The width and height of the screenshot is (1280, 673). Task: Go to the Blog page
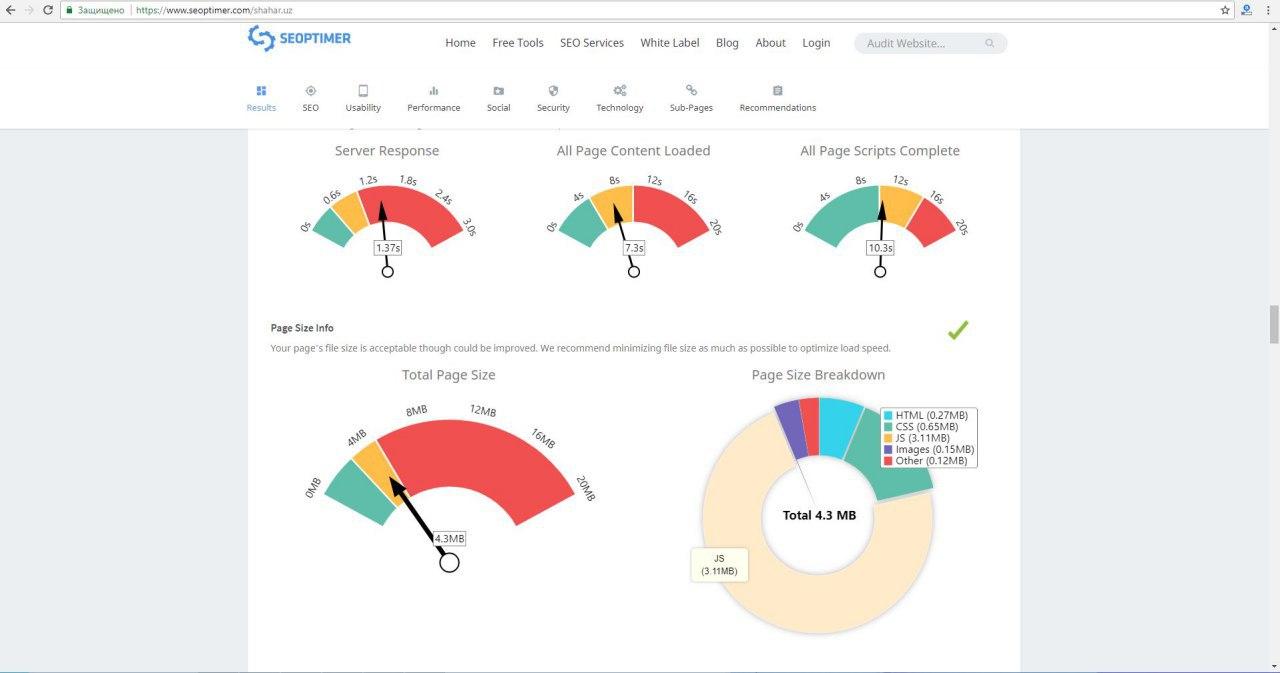(727, 43)
